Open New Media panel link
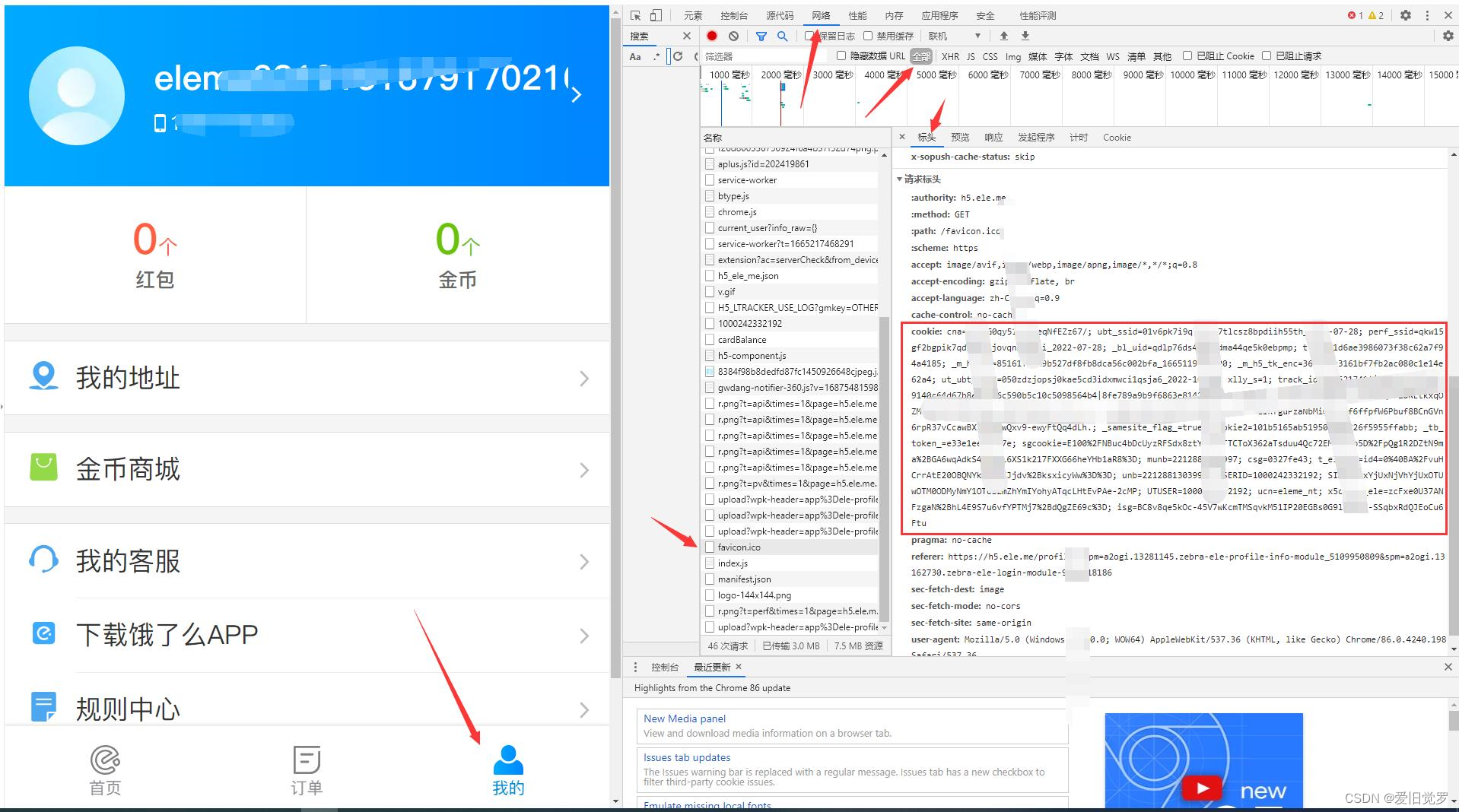The height and width of the screenshot is (812, 1459). pos(685,718)
